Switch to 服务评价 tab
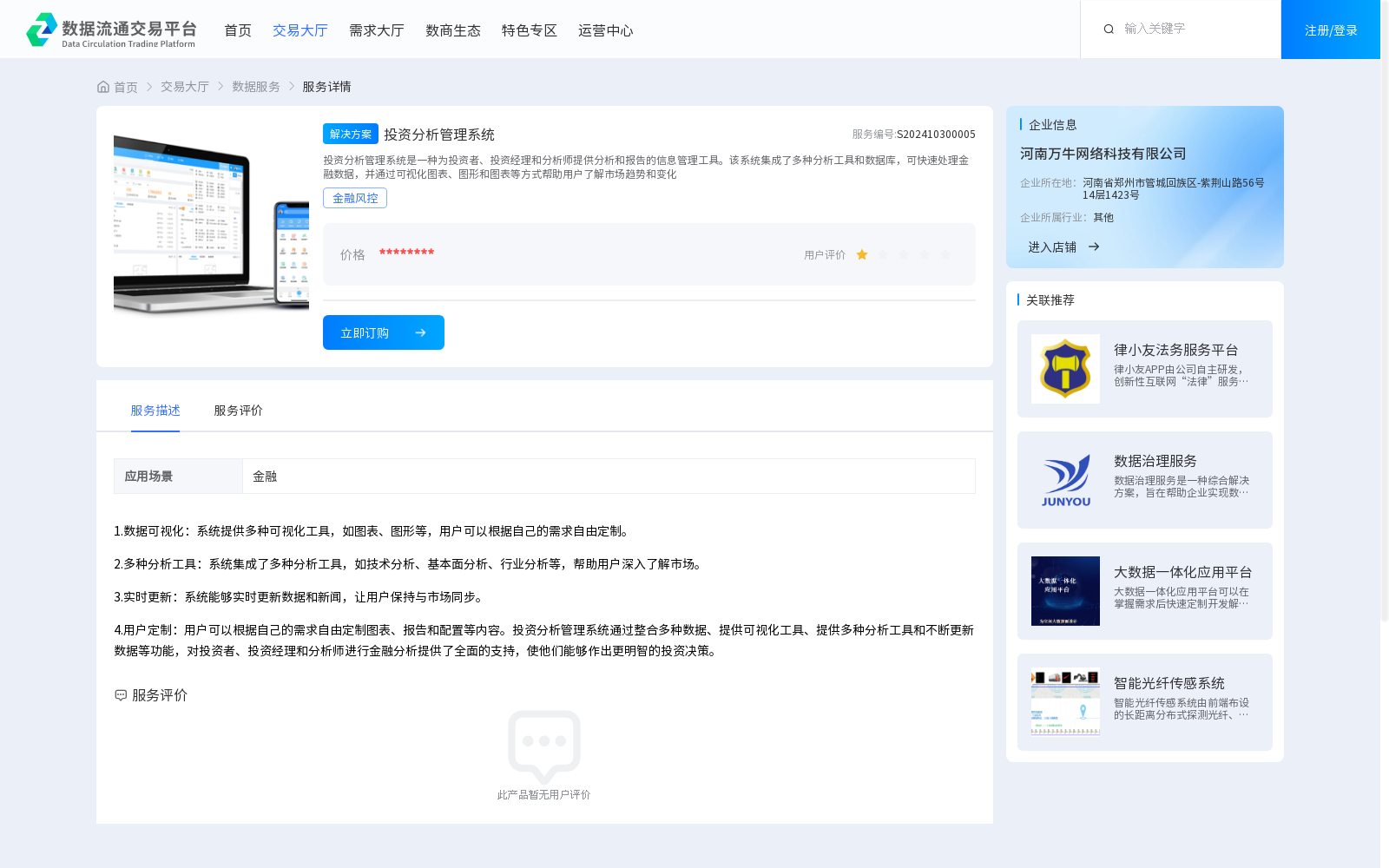The image size is (1389, 868). (x=239, y=411)
